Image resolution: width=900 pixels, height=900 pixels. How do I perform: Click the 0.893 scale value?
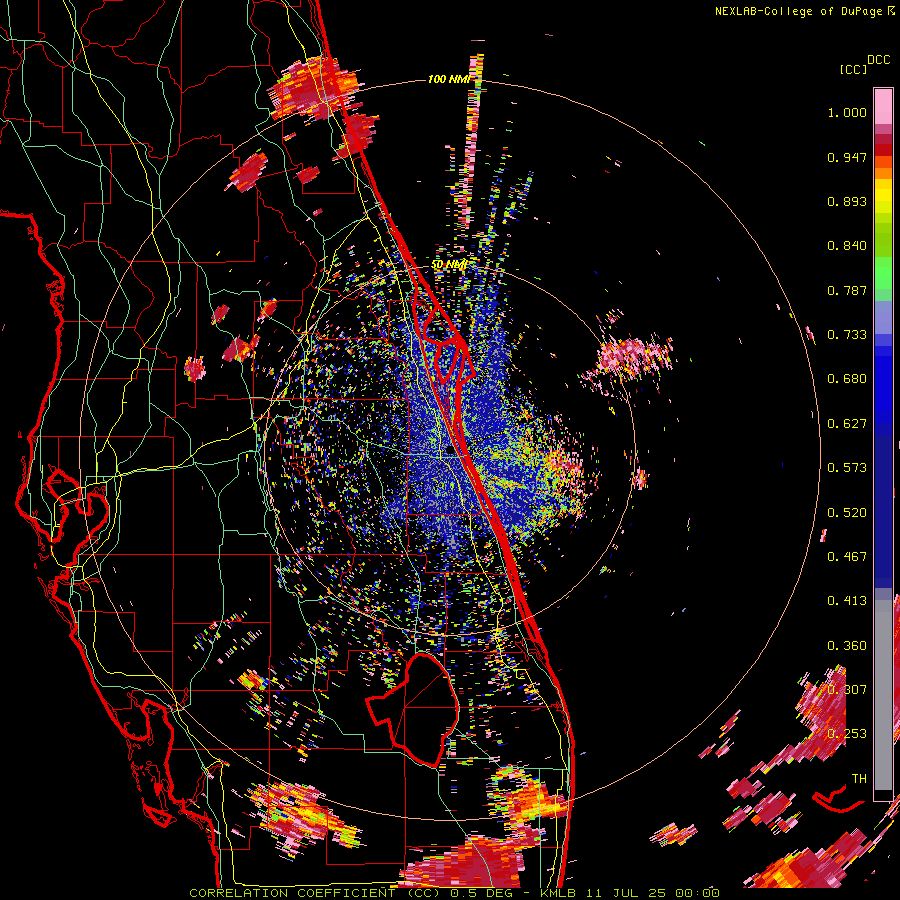tap(847, 201)
